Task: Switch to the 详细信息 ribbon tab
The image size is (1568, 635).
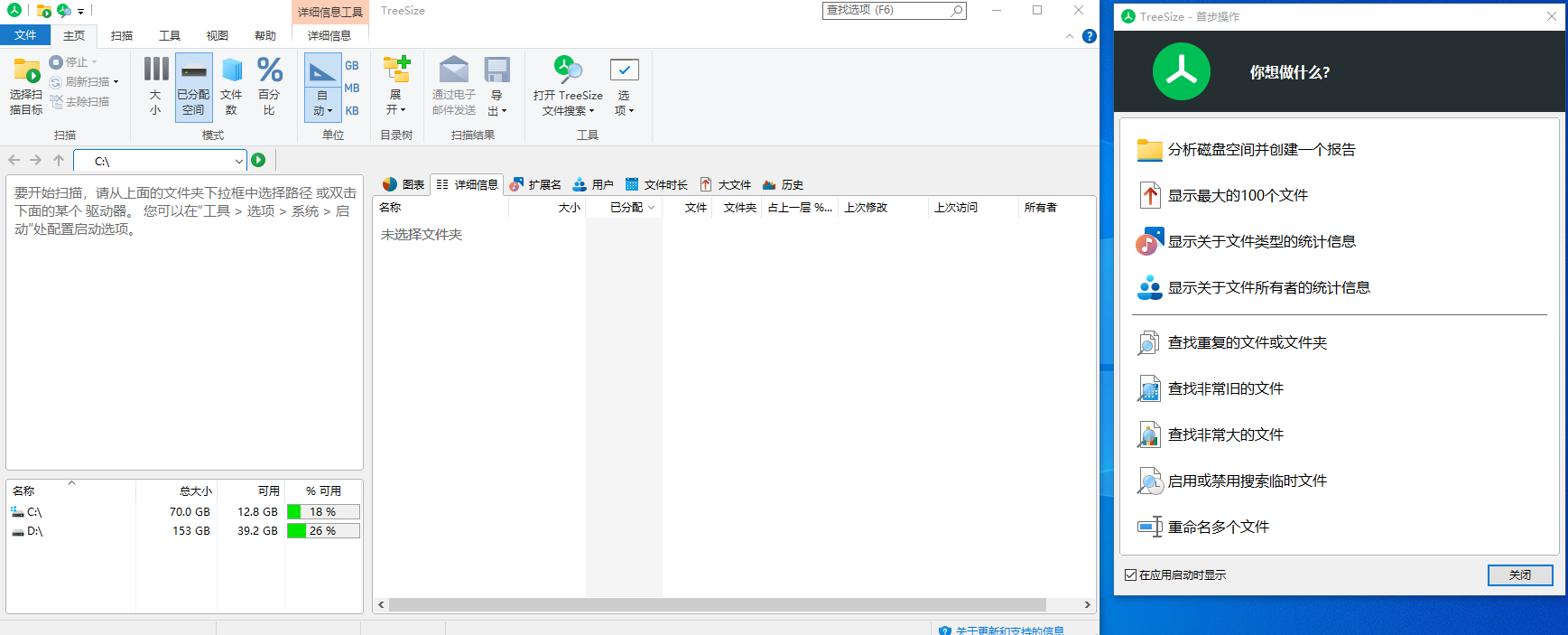Action: (x=329, y=36)
